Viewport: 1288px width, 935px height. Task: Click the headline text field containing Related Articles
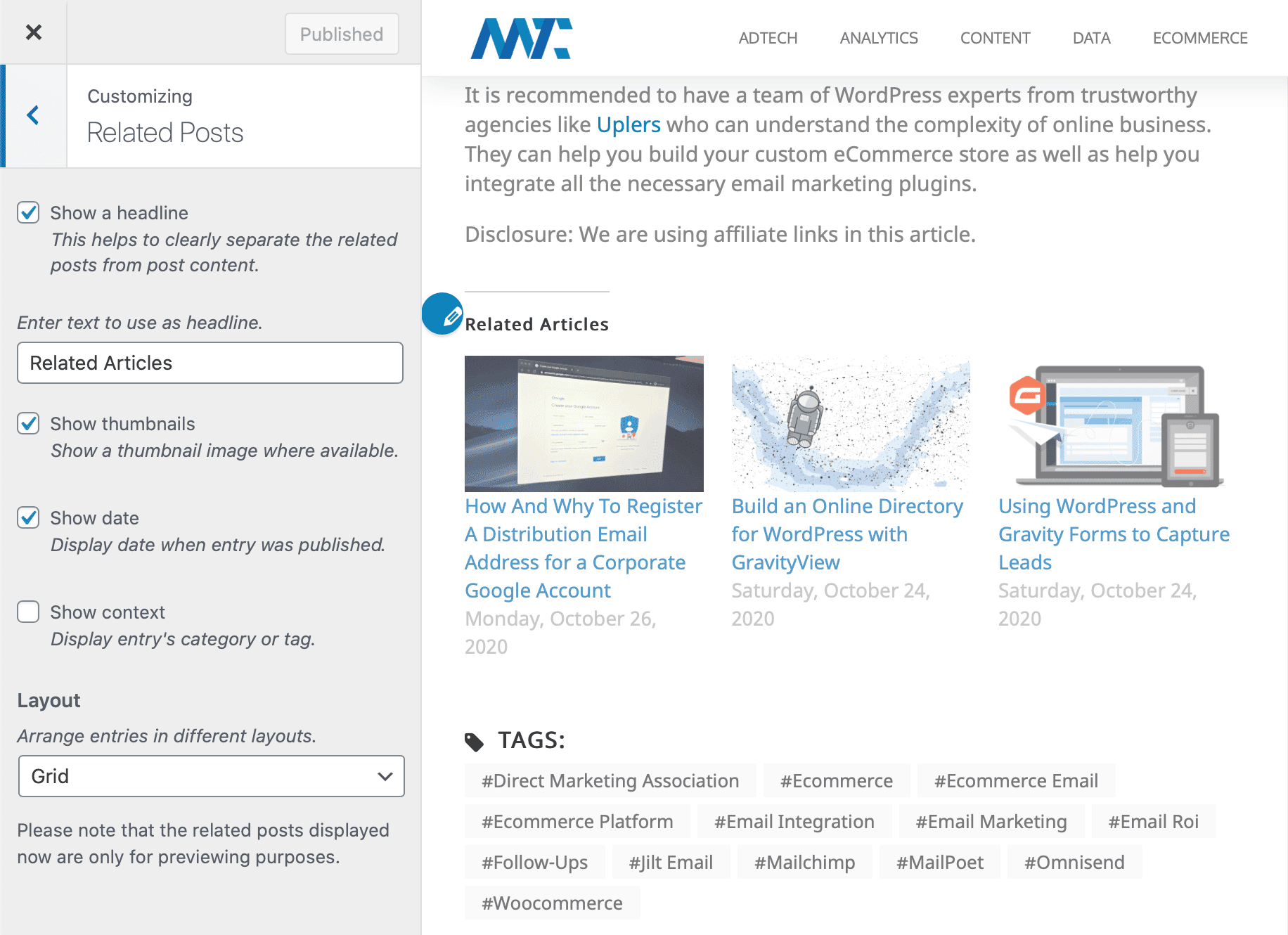click(x=210, y=363)
